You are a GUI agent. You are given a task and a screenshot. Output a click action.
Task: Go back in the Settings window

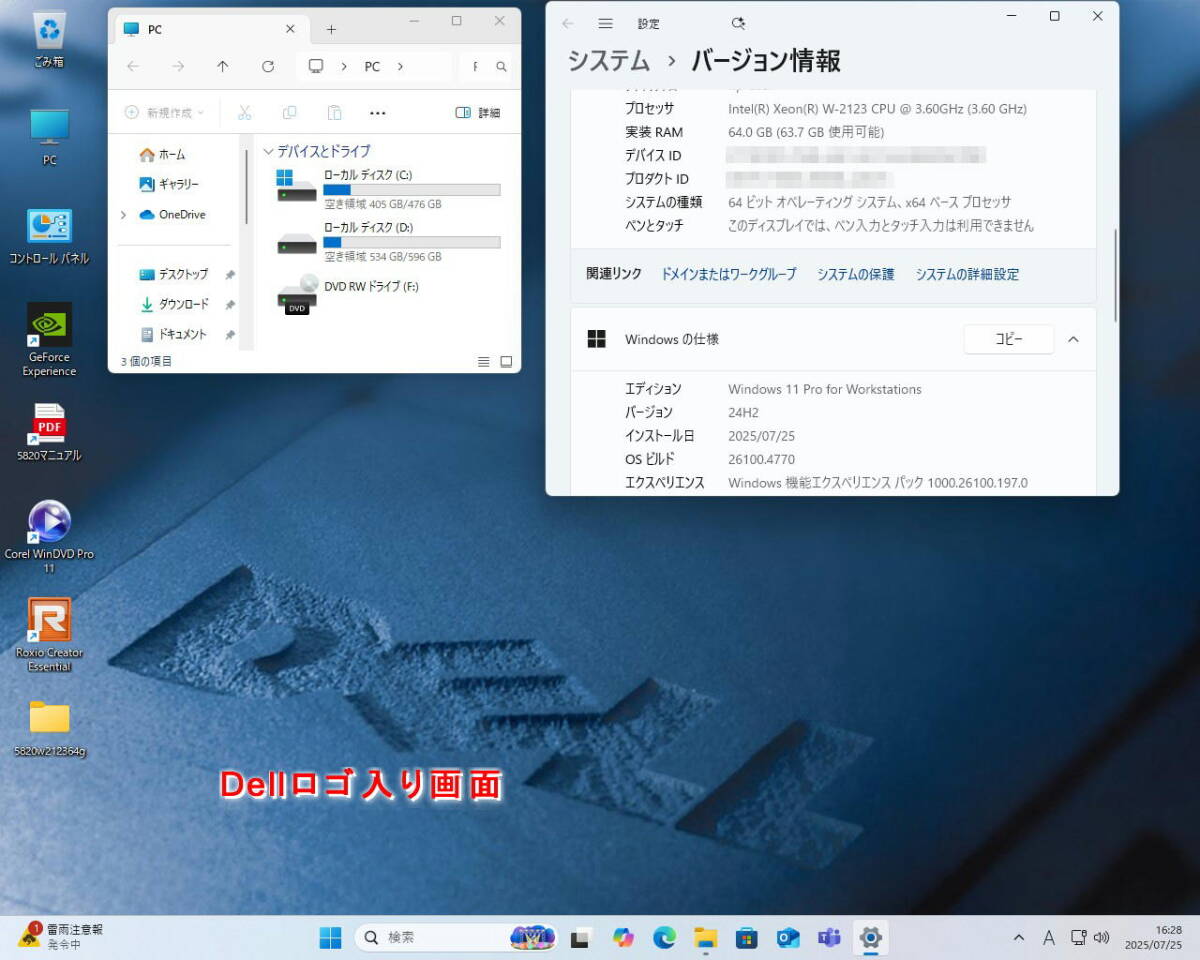pos(568,23)
